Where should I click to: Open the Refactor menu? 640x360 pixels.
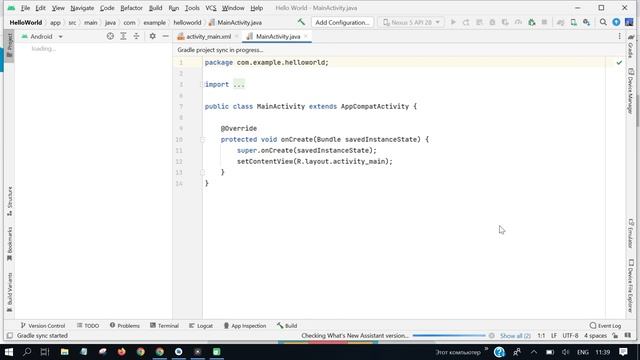pyautogui.click(x=131, y=8)
